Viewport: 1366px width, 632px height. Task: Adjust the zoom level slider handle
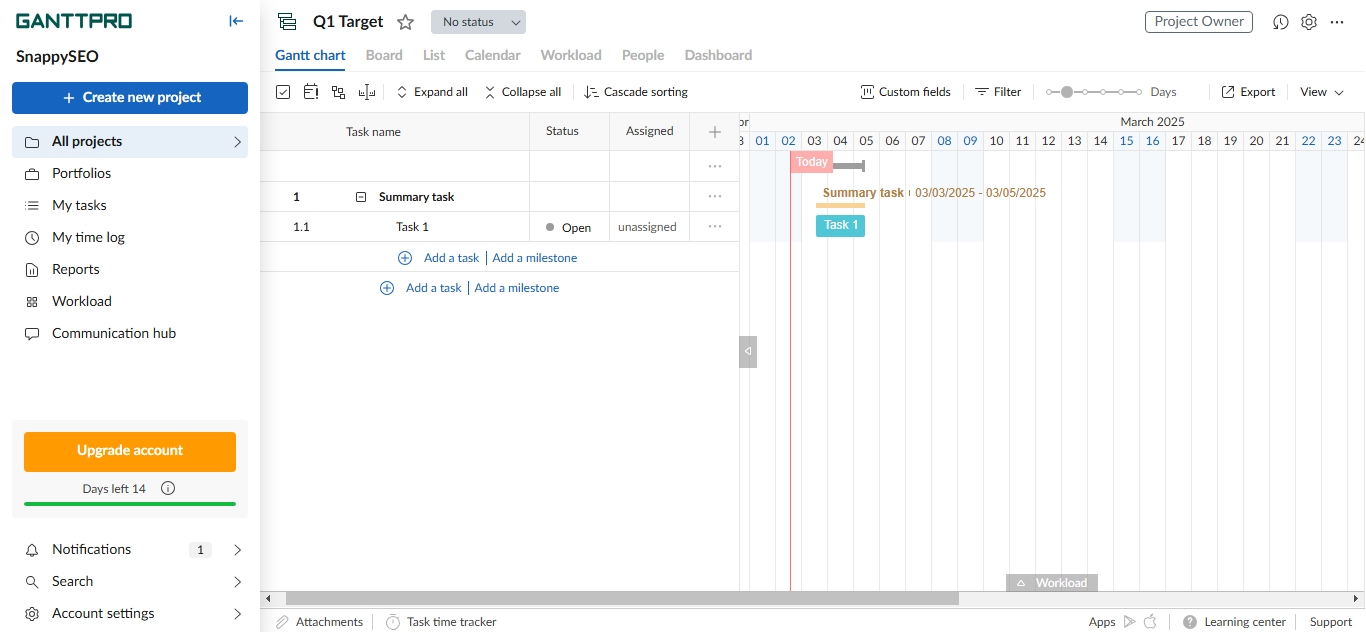click(1067, 92)
